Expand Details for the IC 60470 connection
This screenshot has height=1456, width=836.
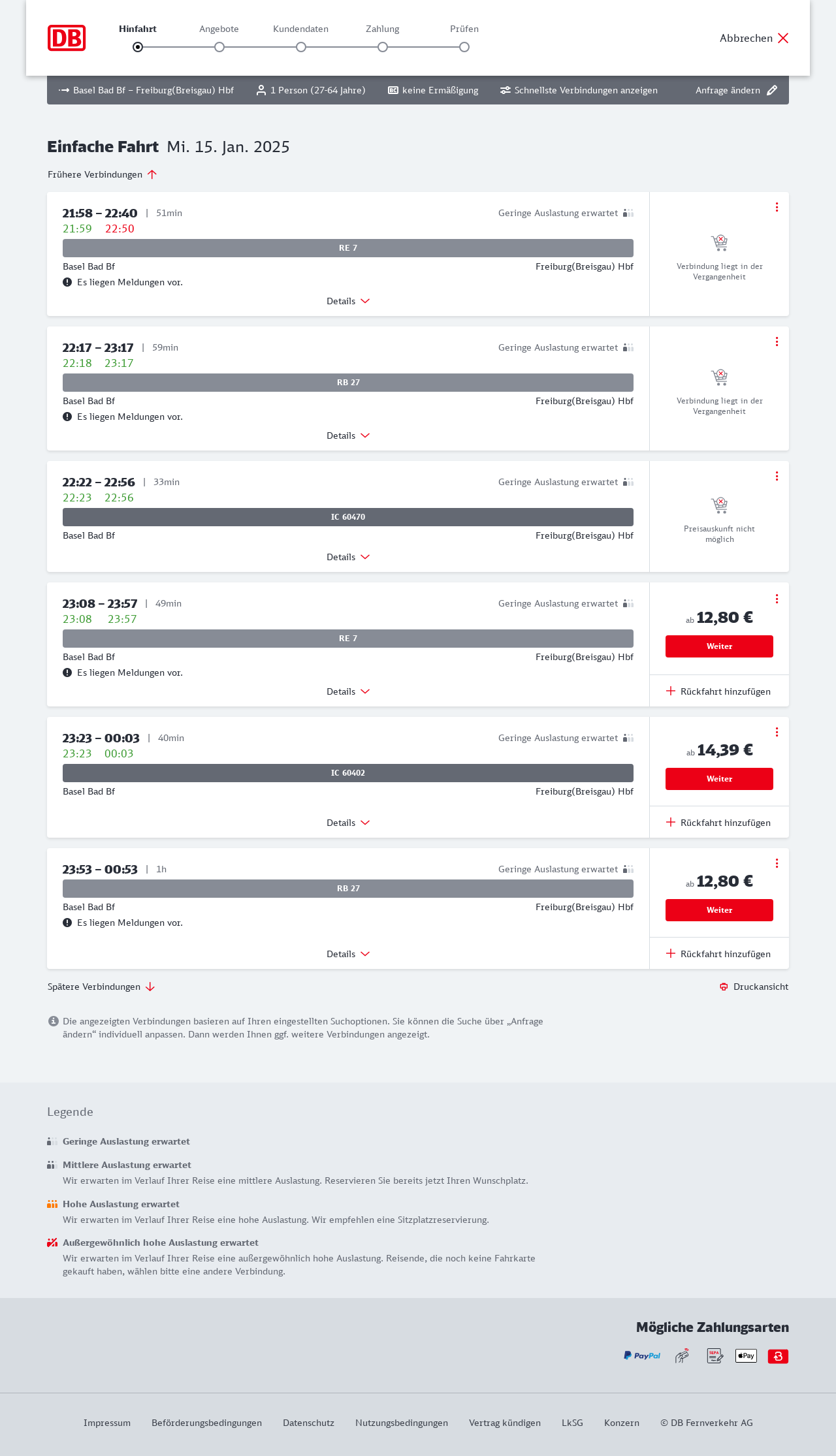coord(348,557)
